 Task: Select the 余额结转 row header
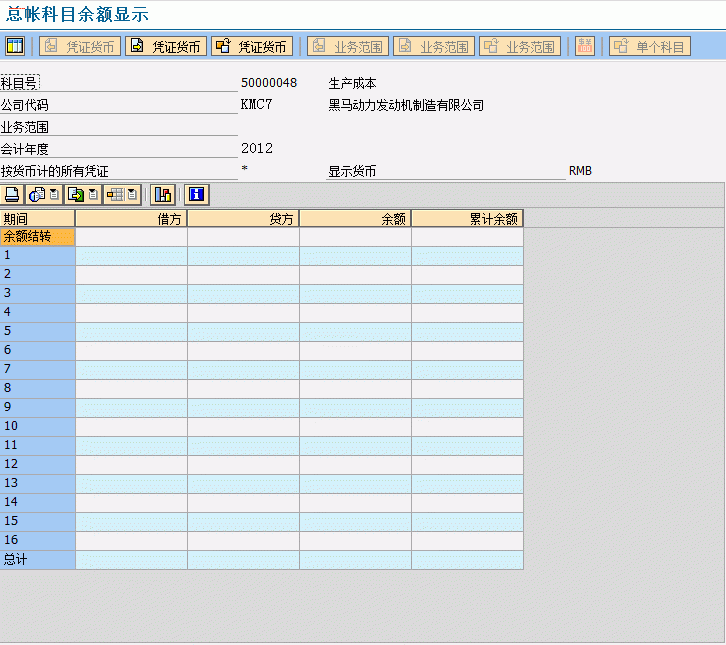(x=37, y=237)
